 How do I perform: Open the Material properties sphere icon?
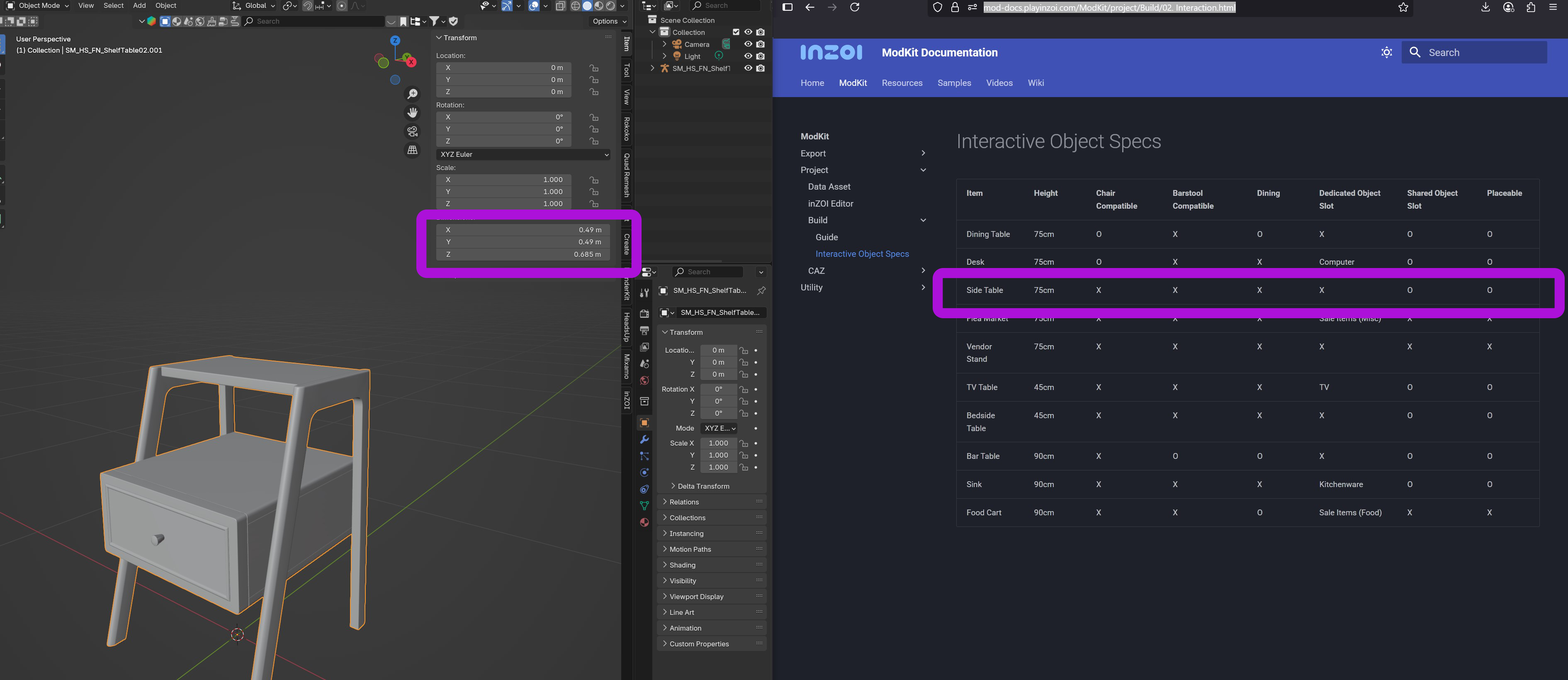pyautogui.click(x=644, y=522)
